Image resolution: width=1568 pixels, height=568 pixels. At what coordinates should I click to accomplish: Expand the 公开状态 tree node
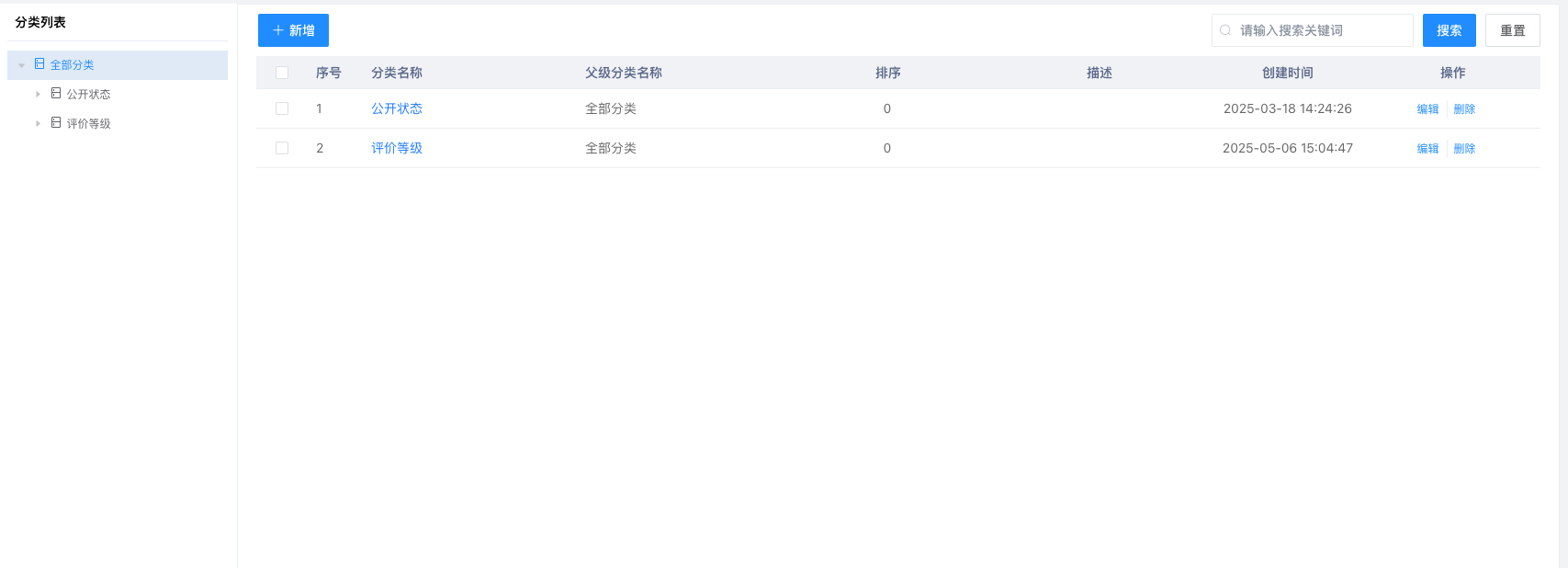coord(38,94)
